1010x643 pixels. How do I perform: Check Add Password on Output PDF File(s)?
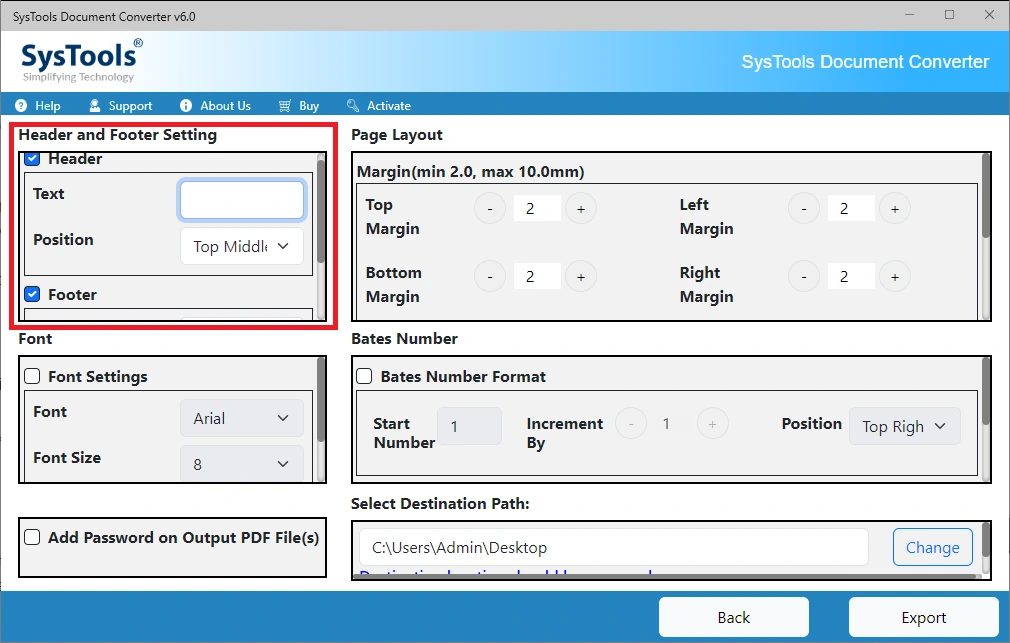[x=32, y=537]
